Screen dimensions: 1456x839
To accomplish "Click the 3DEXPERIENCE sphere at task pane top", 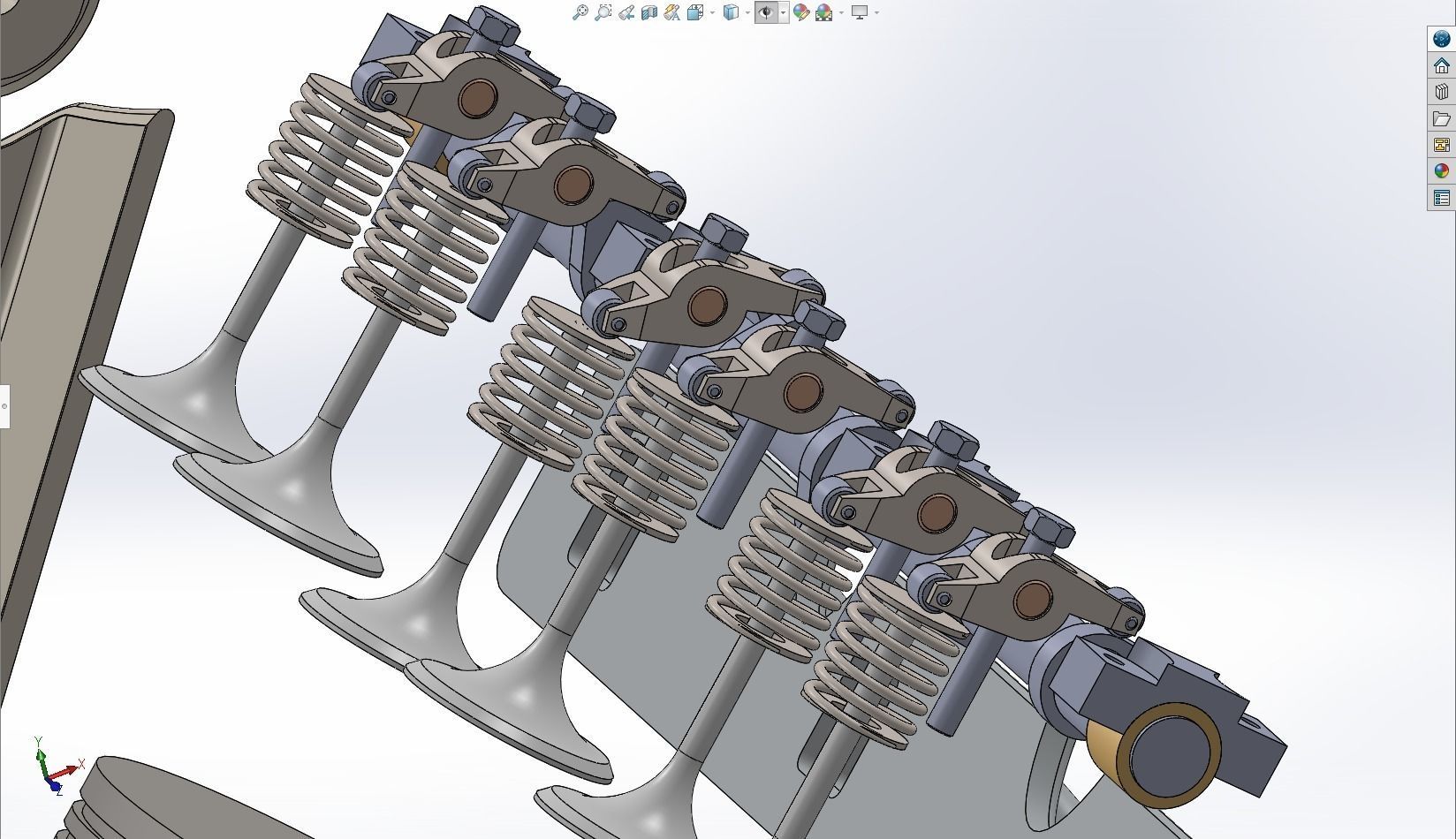I will (1441, 39).
